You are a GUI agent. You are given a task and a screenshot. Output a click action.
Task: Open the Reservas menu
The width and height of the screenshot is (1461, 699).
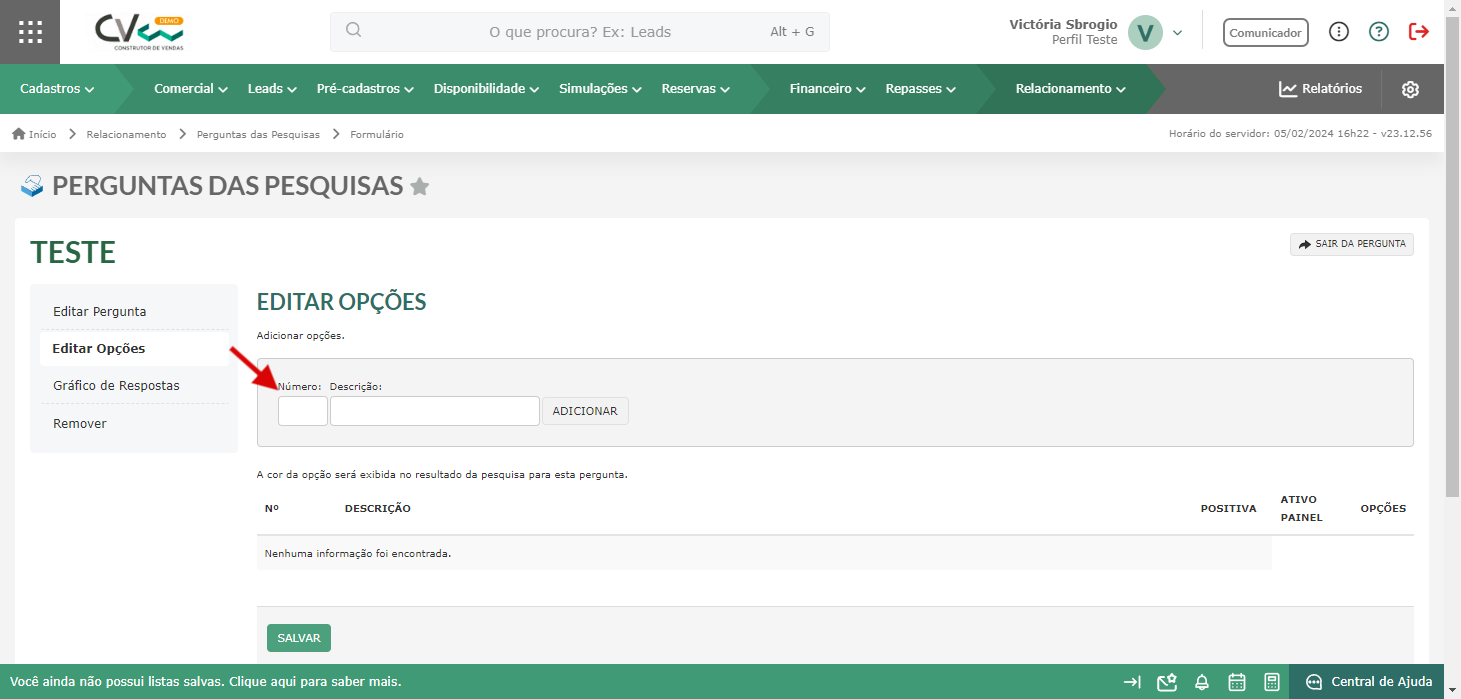(695, 89)
